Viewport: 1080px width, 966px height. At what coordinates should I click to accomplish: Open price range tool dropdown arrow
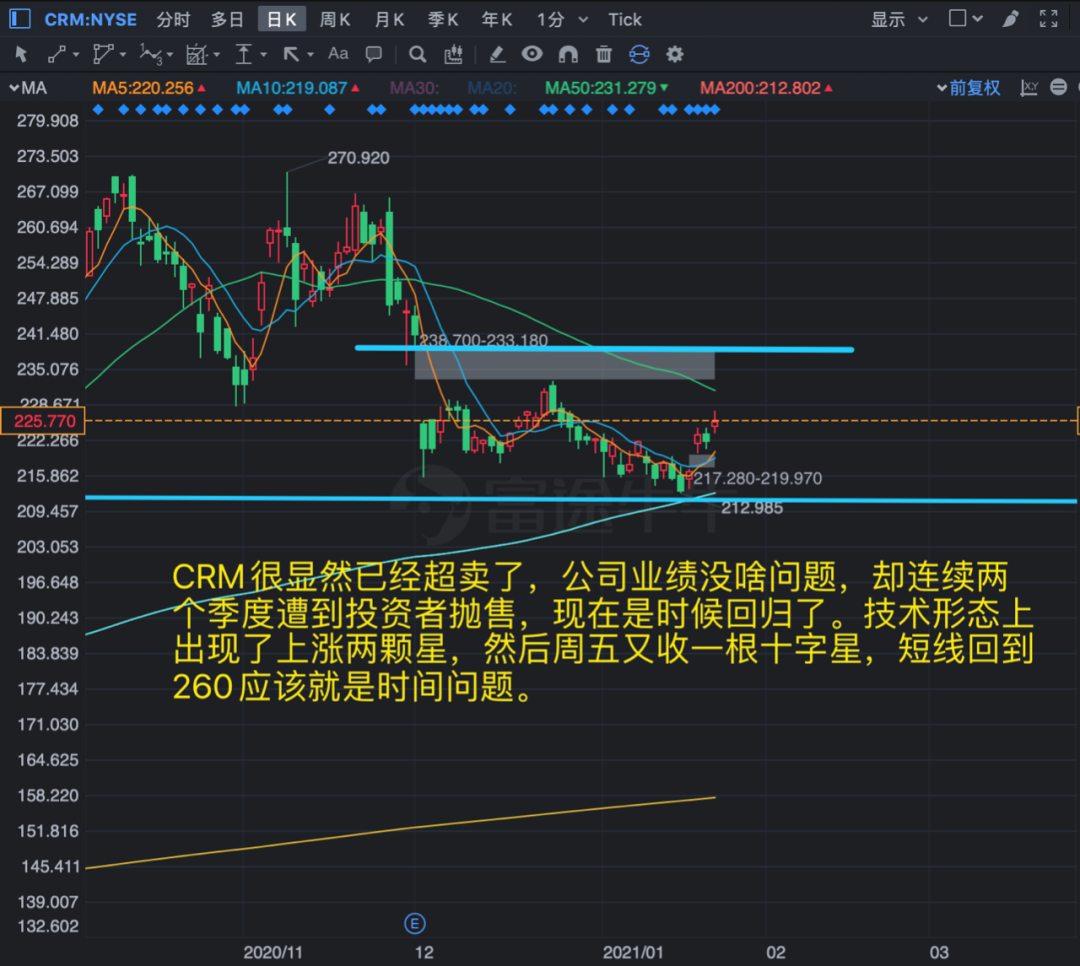coord(263,54)
